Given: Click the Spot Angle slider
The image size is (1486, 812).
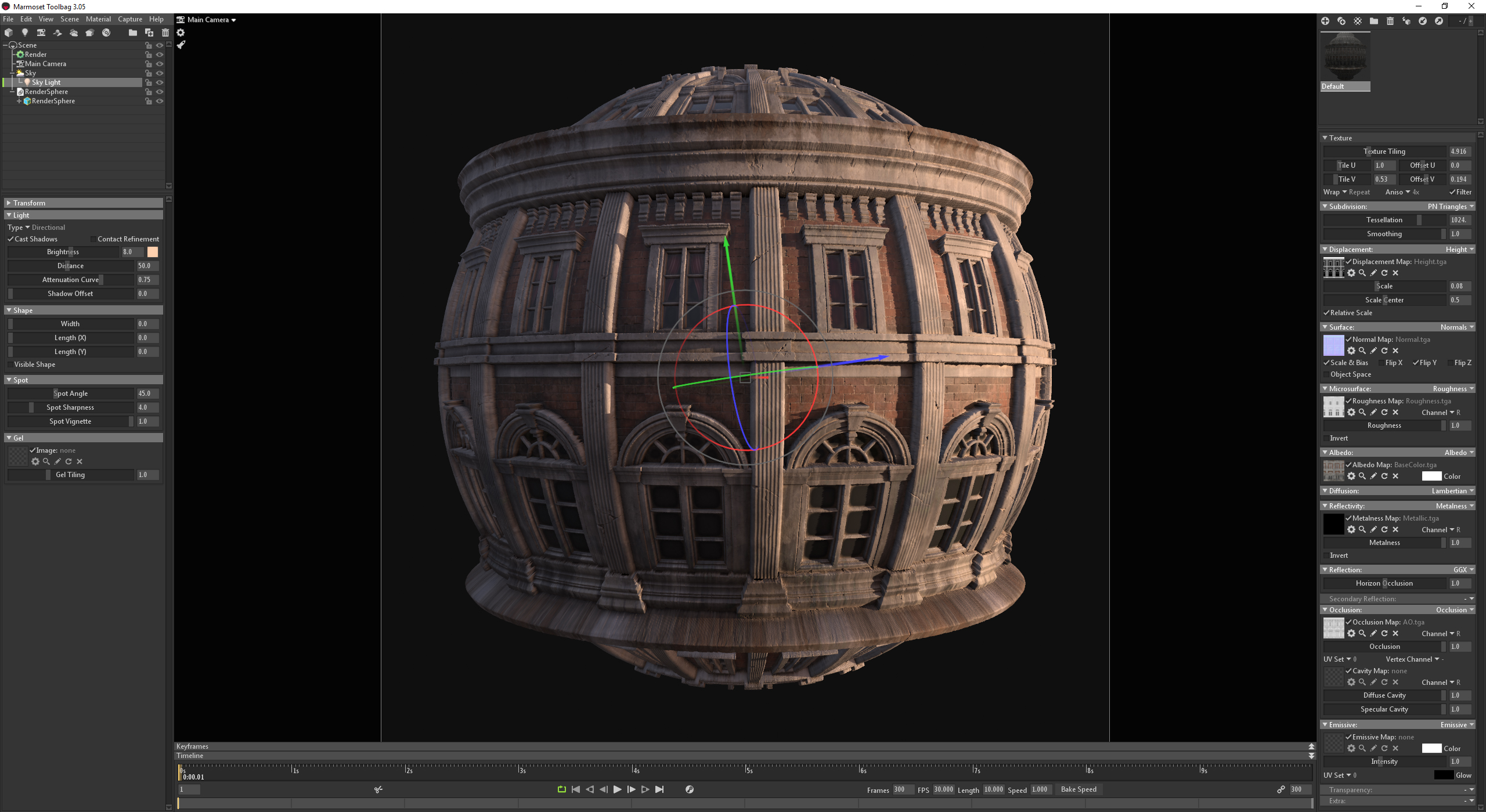Looking at the screenshot, I should tap(70, 394).
